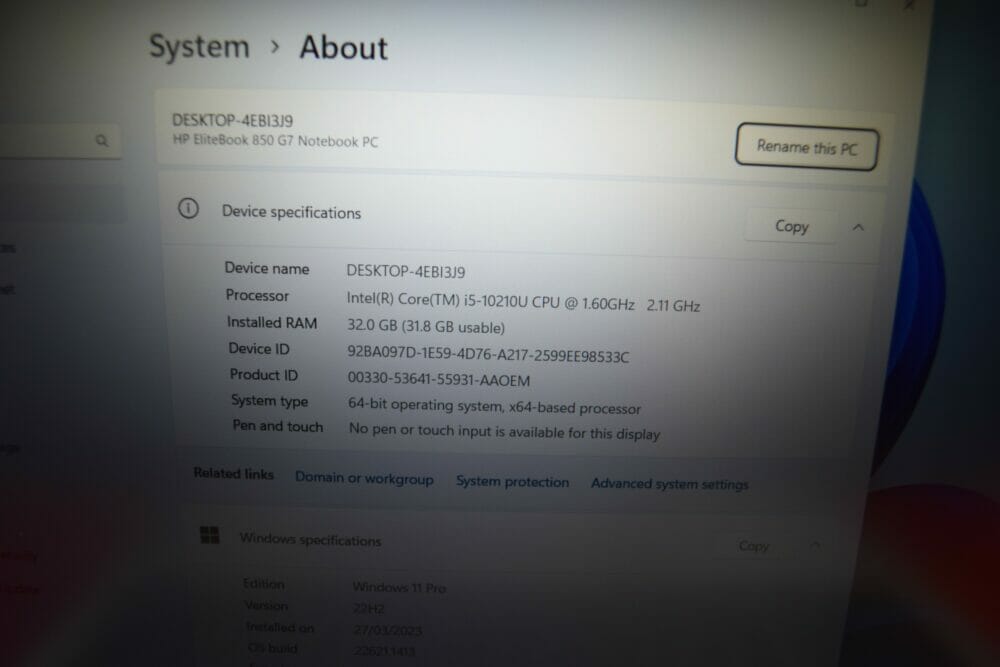
Task: Click the Windows logo icon beside Windows specifications
Action: tap(210, 535)
